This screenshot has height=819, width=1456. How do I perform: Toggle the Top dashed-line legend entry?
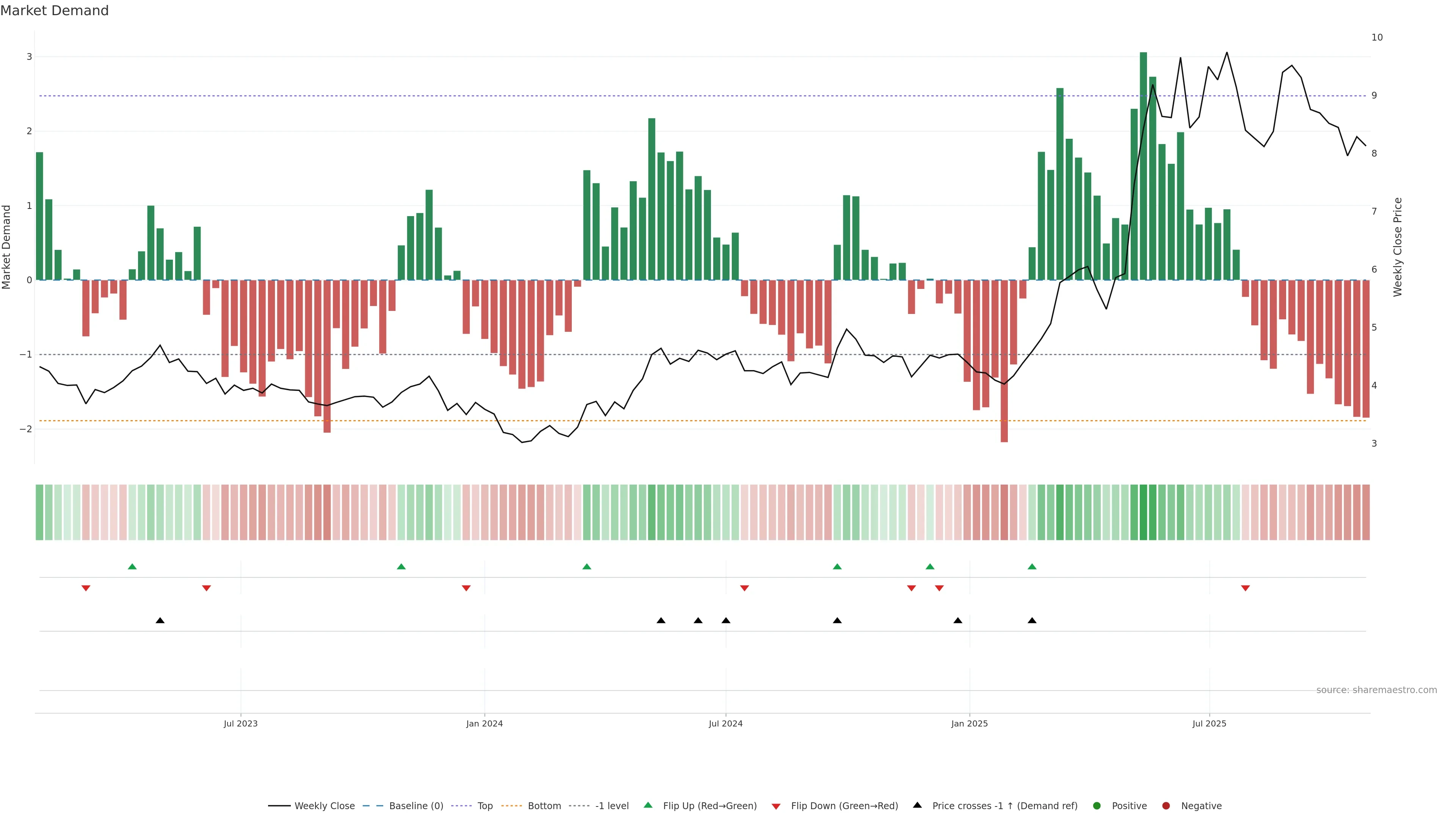(x=485, y=805)
